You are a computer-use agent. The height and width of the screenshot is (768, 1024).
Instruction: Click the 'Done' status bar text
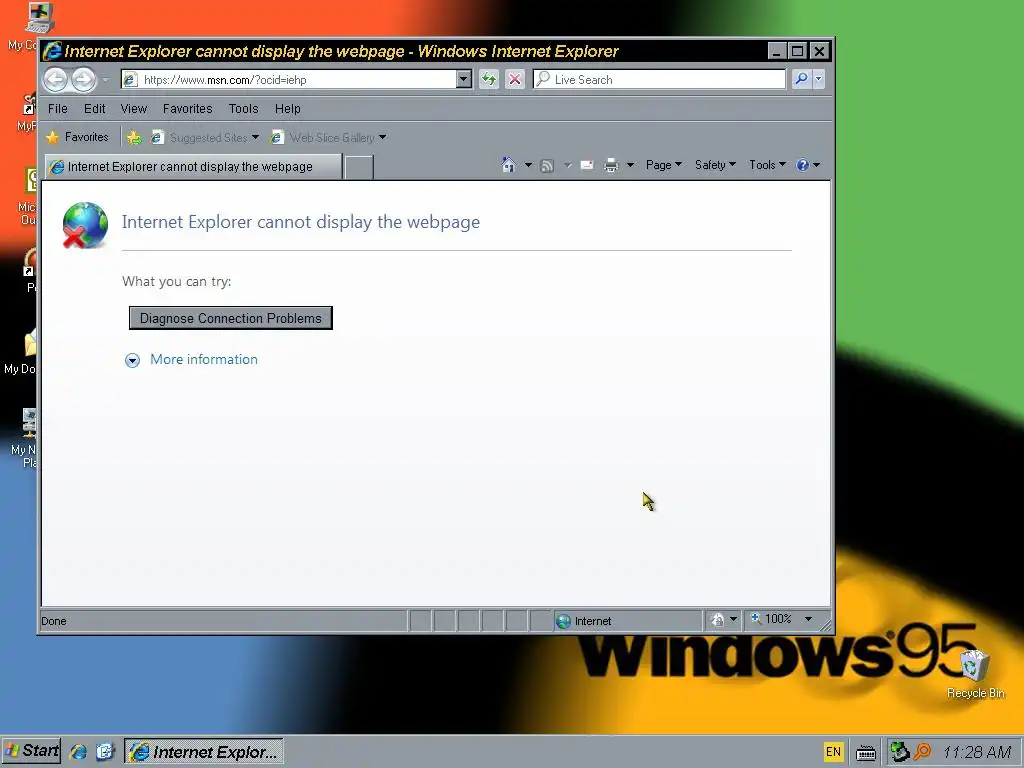54,621
